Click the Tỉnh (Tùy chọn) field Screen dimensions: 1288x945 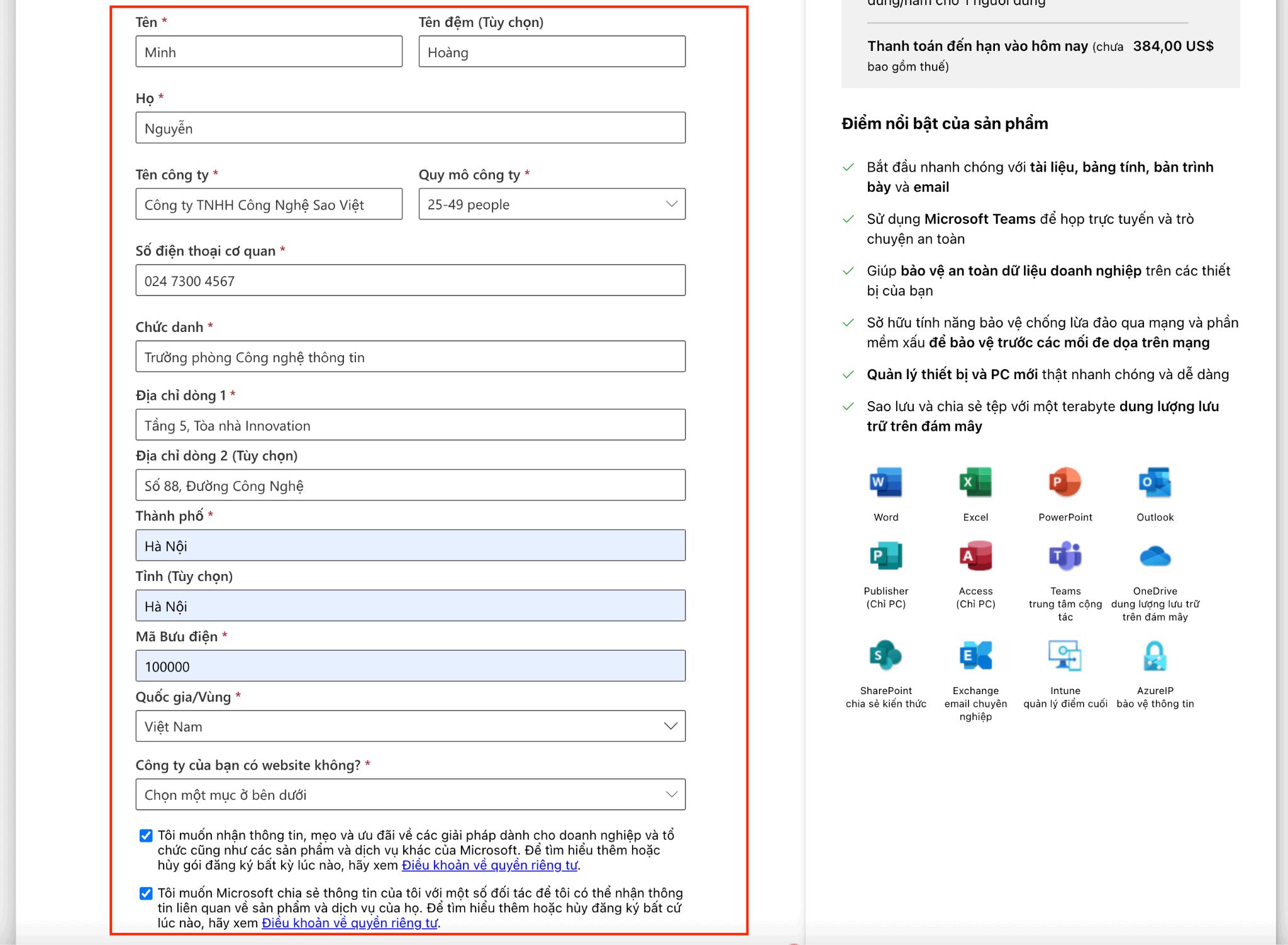coord(410,606)
